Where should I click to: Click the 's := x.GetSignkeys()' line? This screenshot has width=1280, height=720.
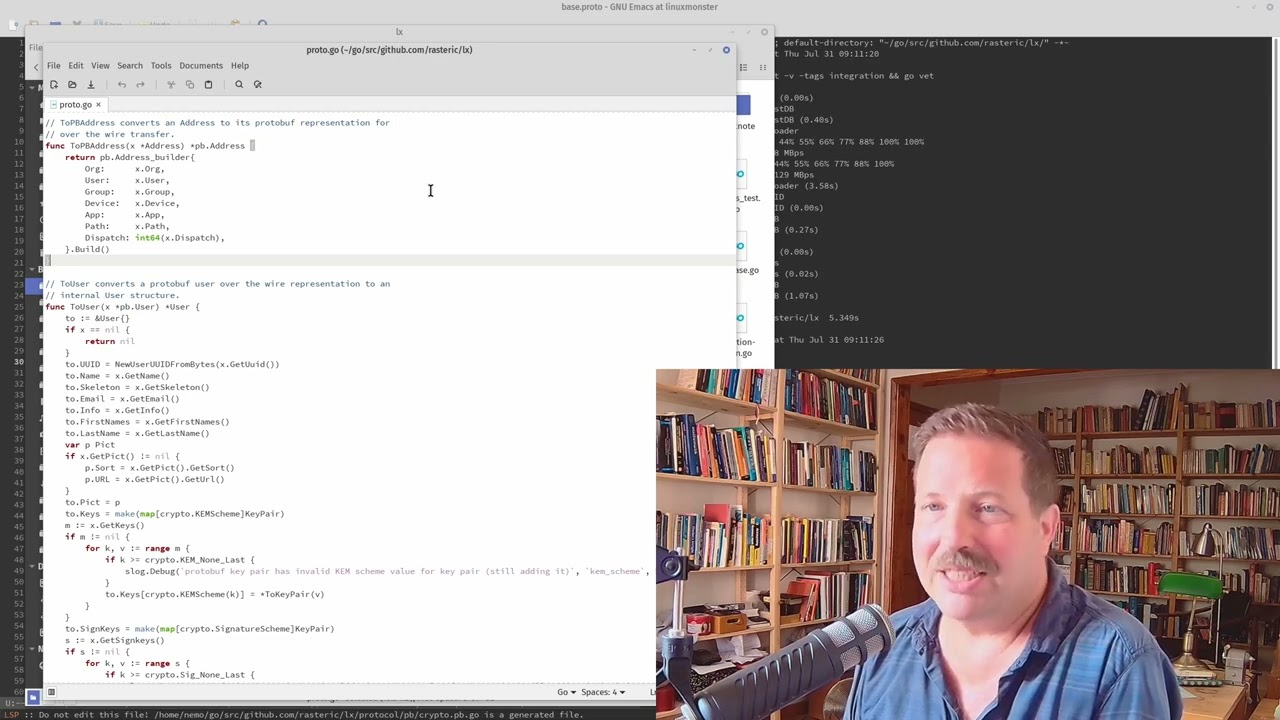coord(115,640)
